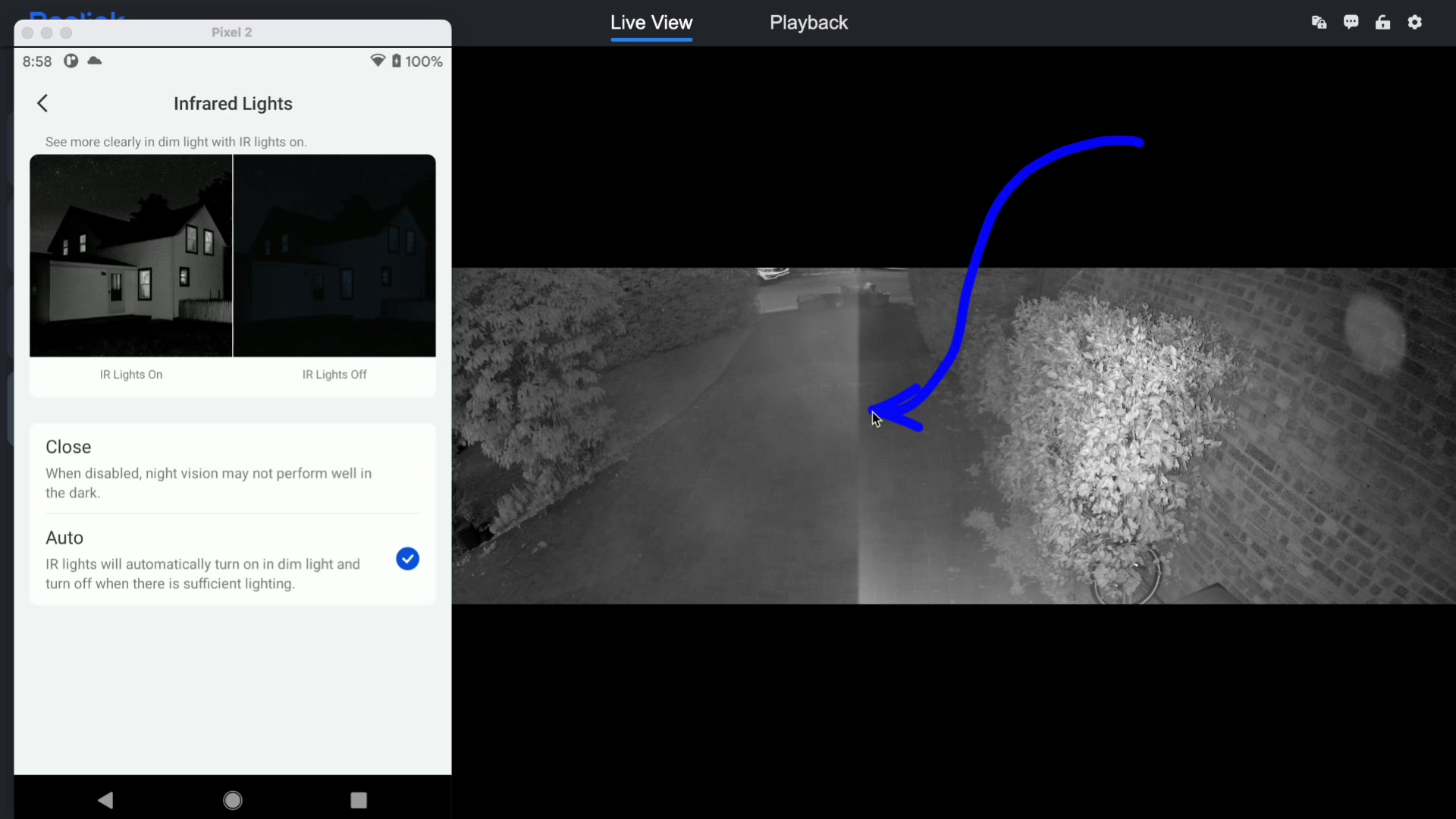This screenshot has height=819, width=1456.
Task: Click the IR Lights Off preview image
Action: [334, 256]
